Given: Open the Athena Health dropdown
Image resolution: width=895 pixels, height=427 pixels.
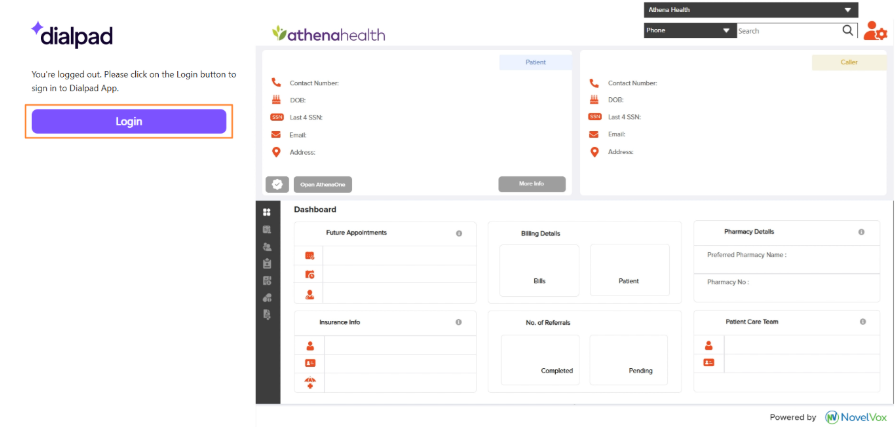Looking at the screenshot, I should (x=751, y=10).
